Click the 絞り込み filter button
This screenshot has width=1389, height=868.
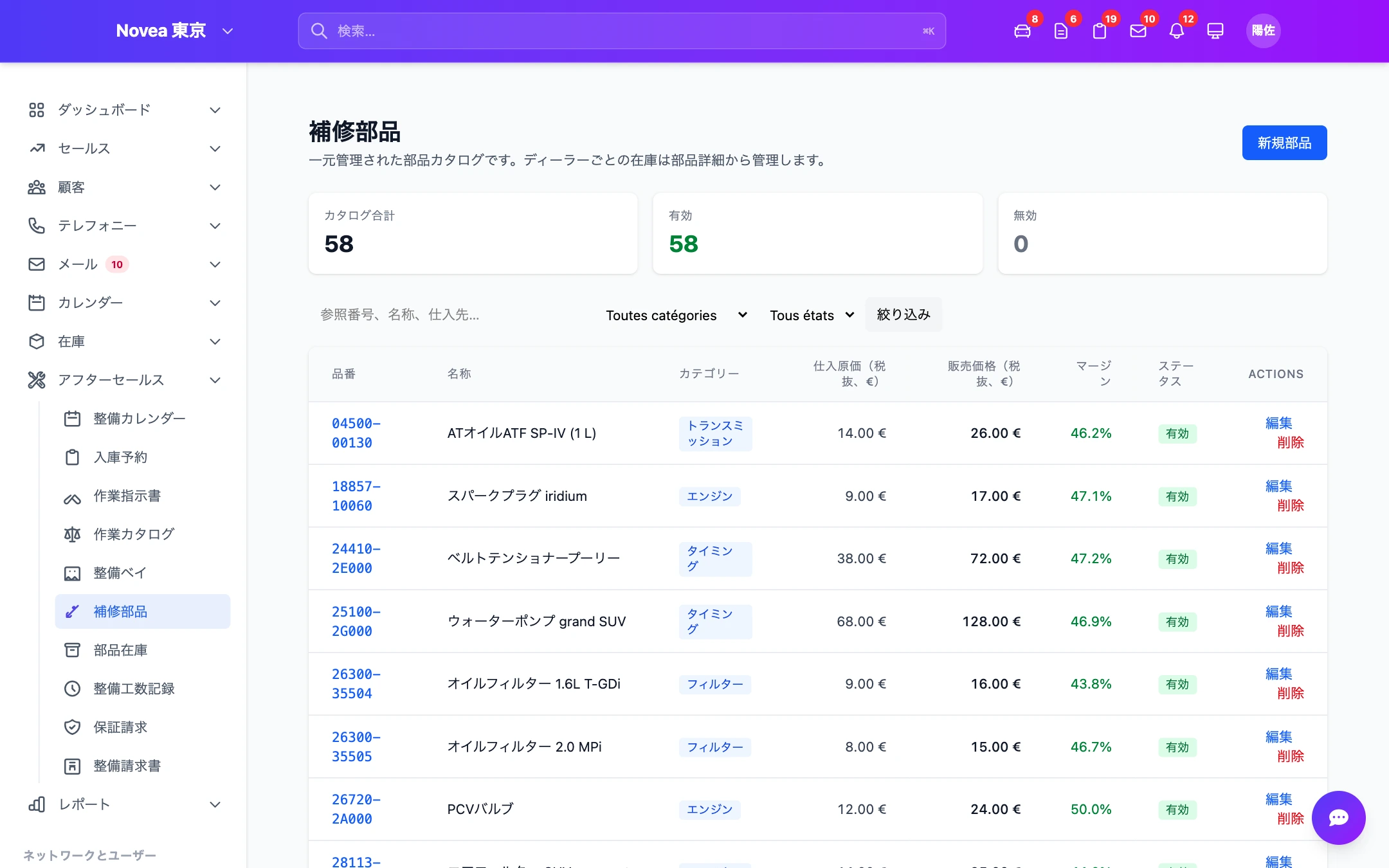coord(903,314)
